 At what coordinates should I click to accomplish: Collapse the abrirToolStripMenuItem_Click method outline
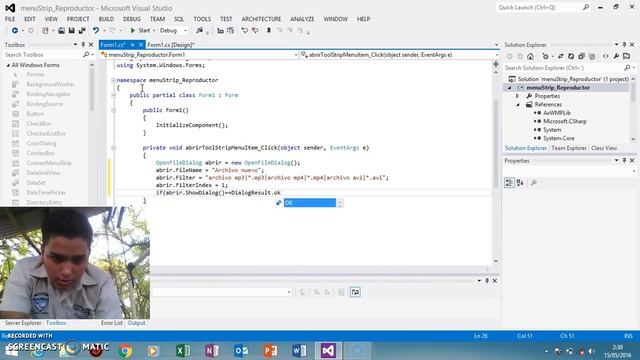(113, 148)
